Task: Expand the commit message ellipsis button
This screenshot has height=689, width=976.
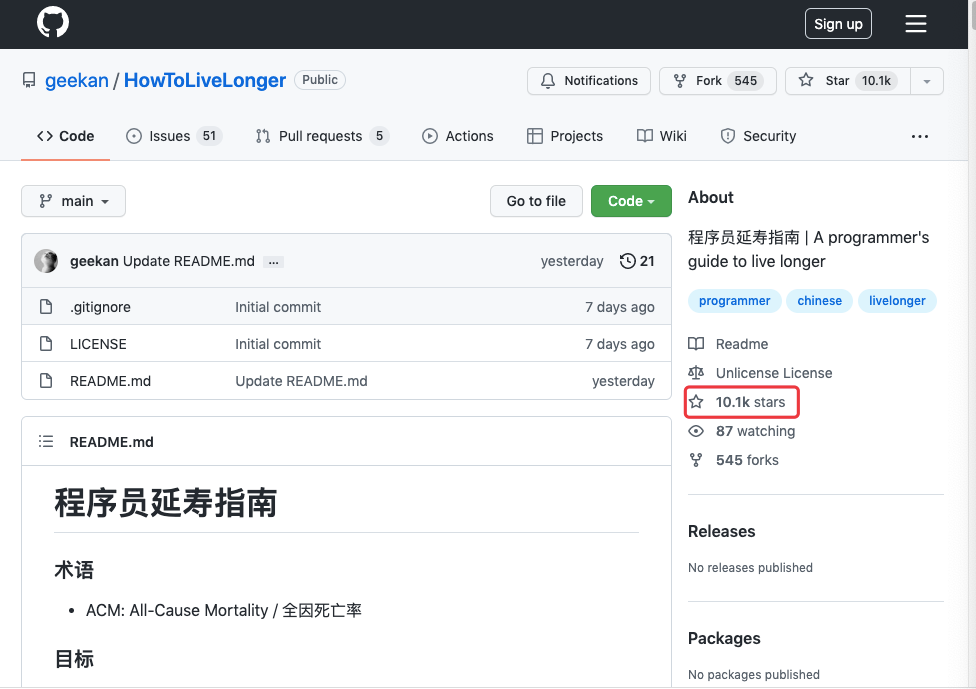Action: tap(273, 262)
